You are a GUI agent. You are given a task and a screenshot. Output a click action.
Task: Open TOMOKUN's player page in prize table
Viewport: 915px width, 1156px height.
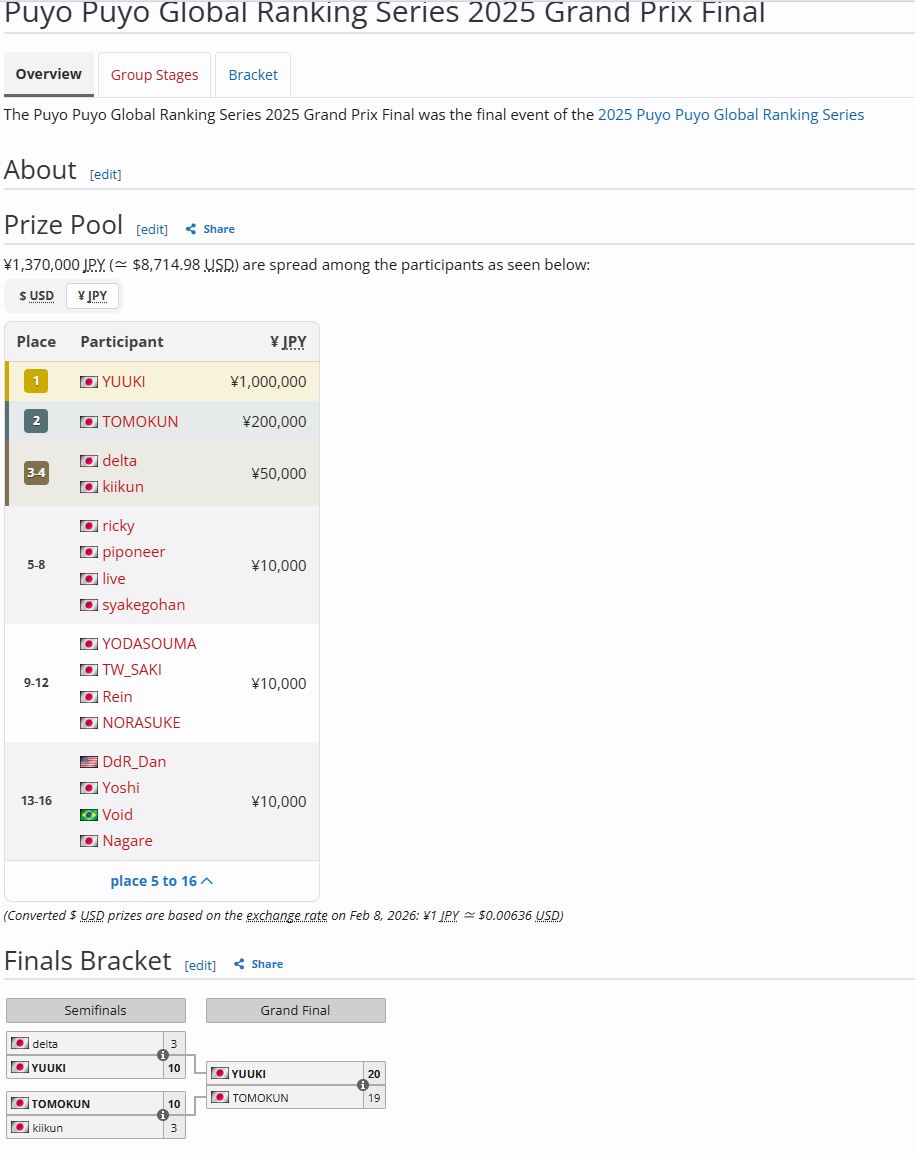[140, 422]
